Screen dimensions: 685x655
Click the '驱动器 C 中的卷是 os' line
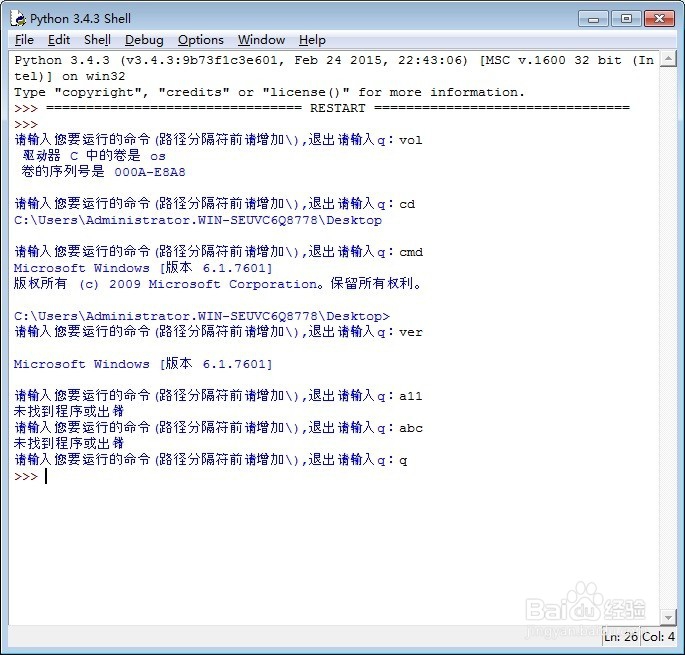click(94, 156)
